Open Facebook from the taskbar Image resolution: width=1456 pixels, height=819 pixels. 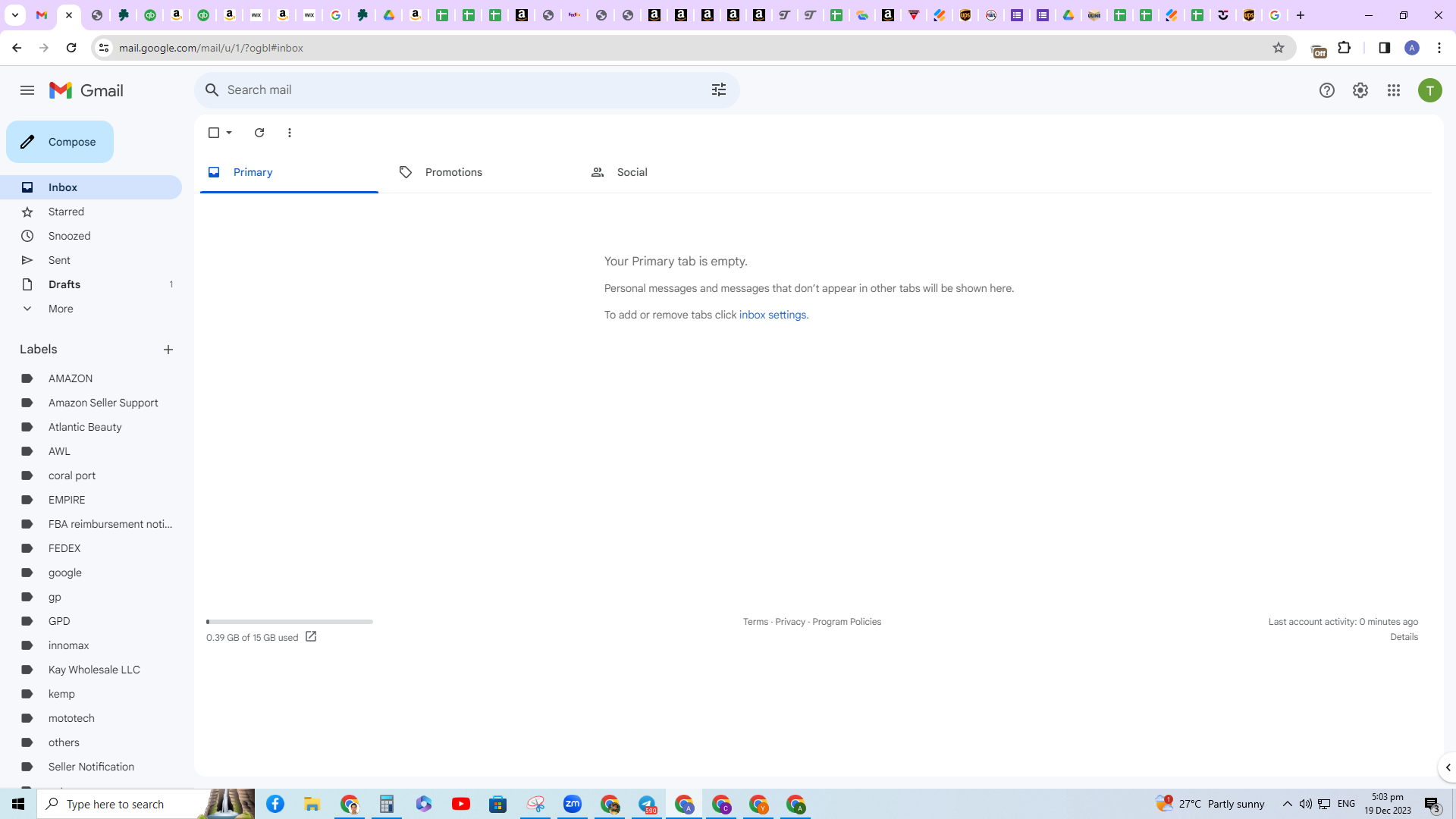click(x=275, y=804)
